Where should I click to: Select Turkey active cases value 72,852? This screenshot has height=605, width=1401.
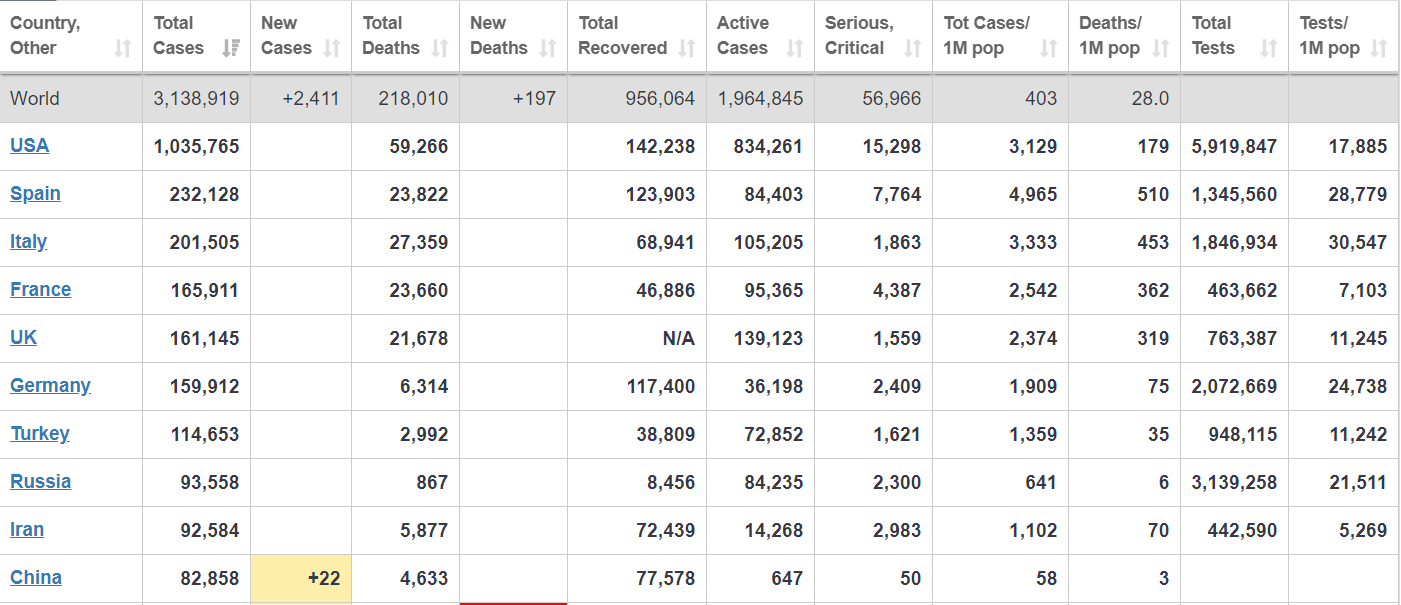tap(773, 434)
